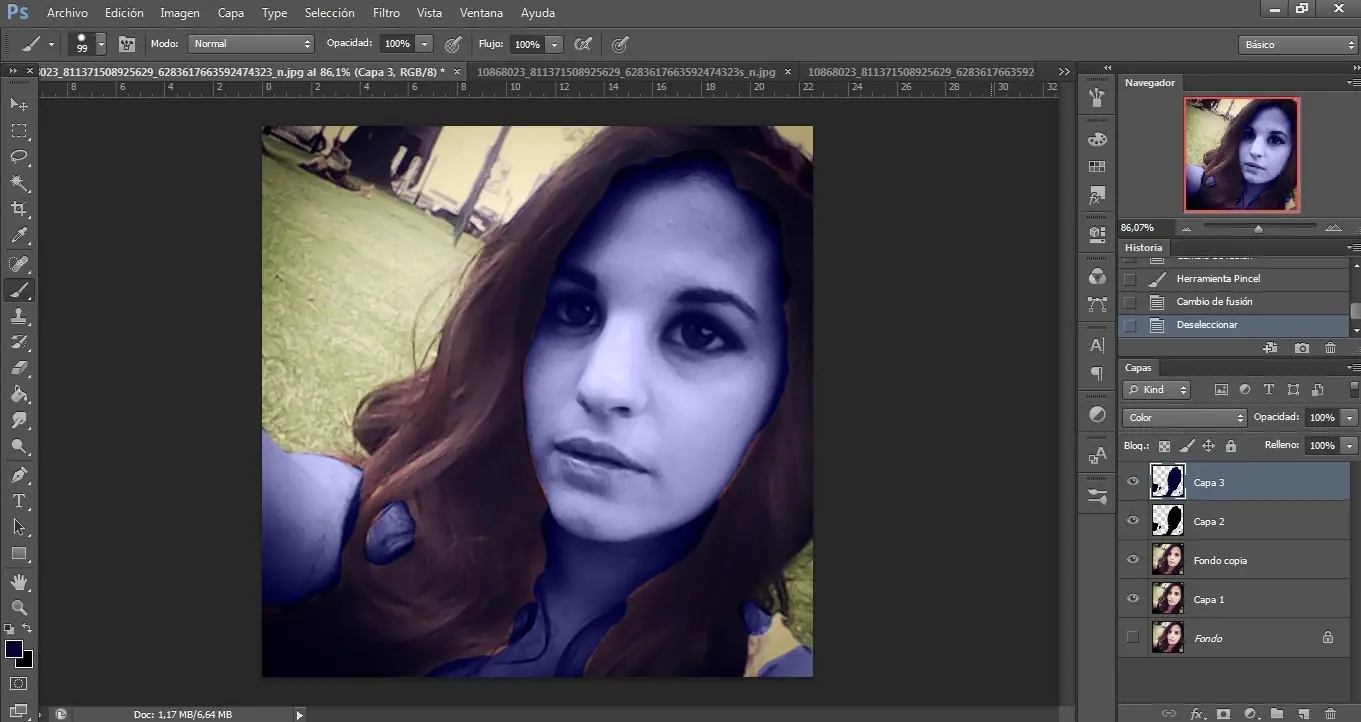1361x722 pixels.
Task: Toggle history brush source for Herramienta Pincel
Action: pos(1130,279)
